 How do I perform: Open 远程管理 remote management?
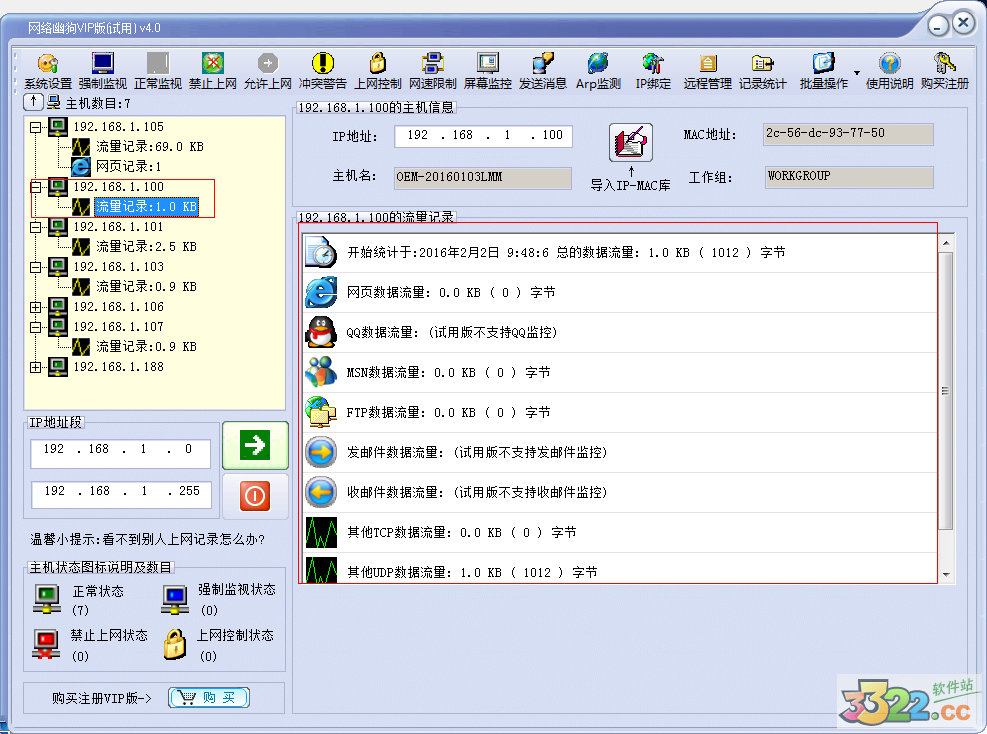[x=708, y=71]
